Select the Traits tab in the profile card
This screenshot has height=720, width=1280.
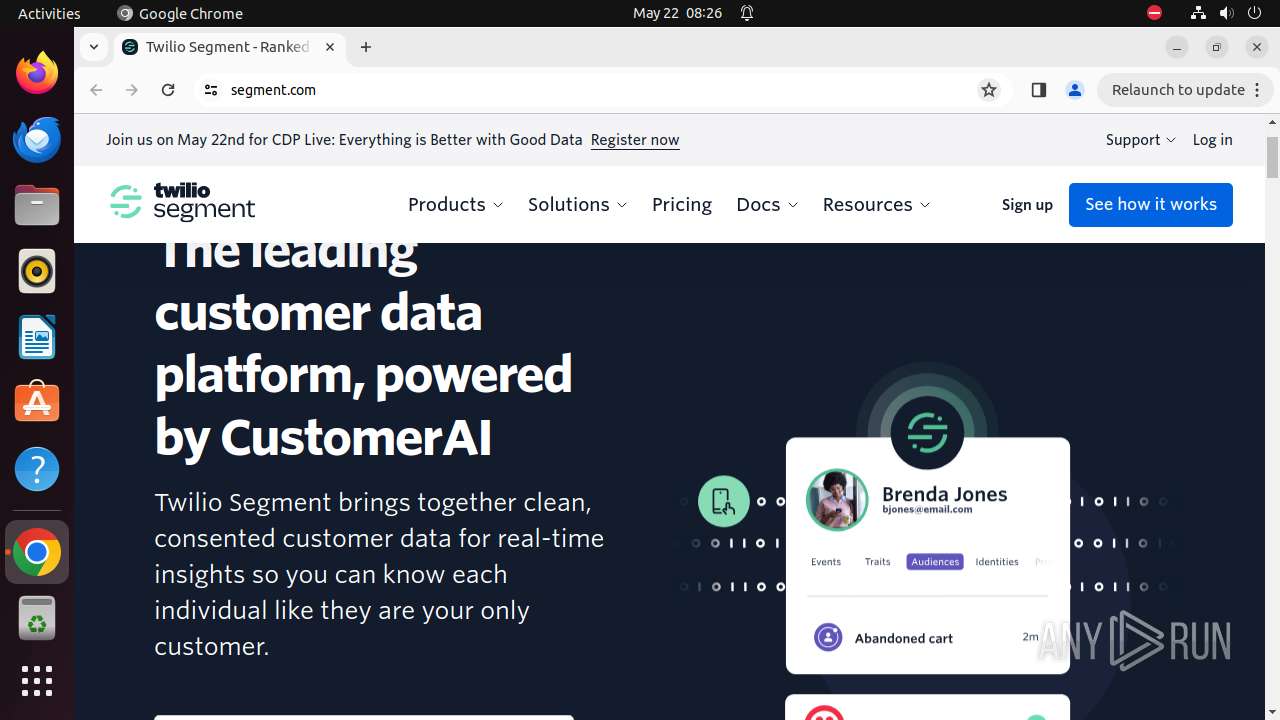tap(878, 562)
